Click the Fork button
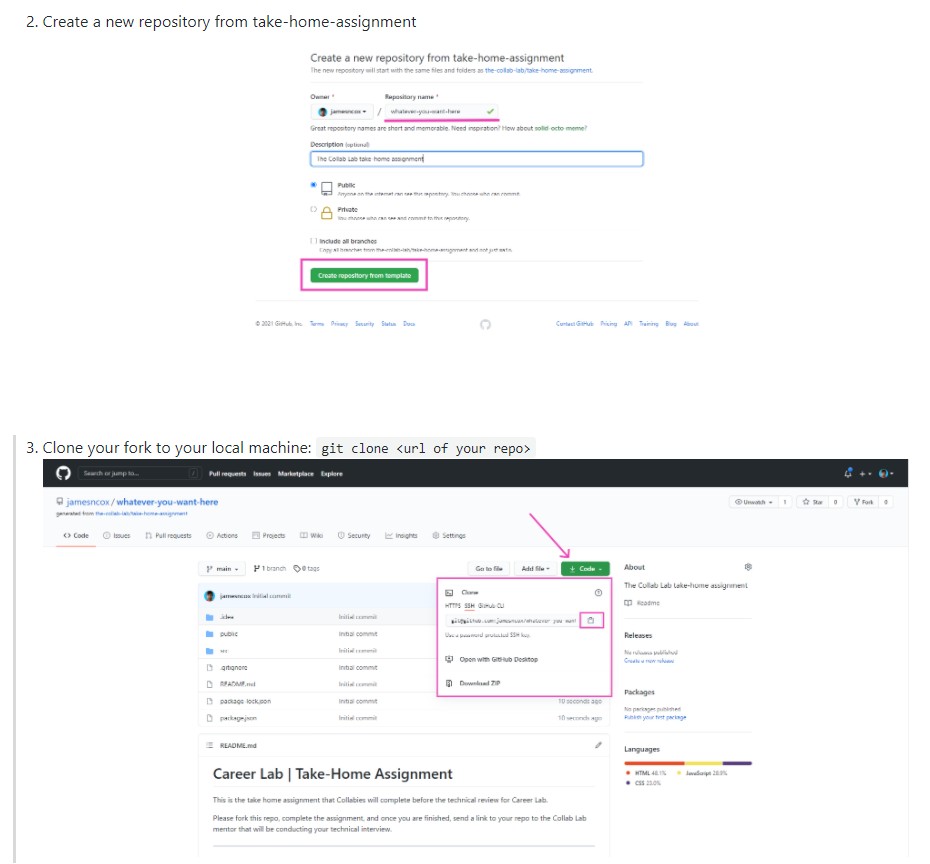The width and height of the screenshot is (930, 864). pos(863,502)
